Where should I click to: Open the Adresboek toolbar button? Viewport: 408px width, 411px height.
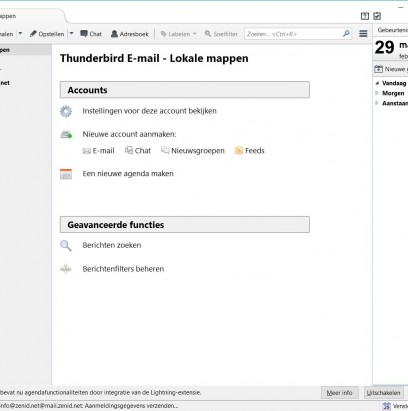130,34
